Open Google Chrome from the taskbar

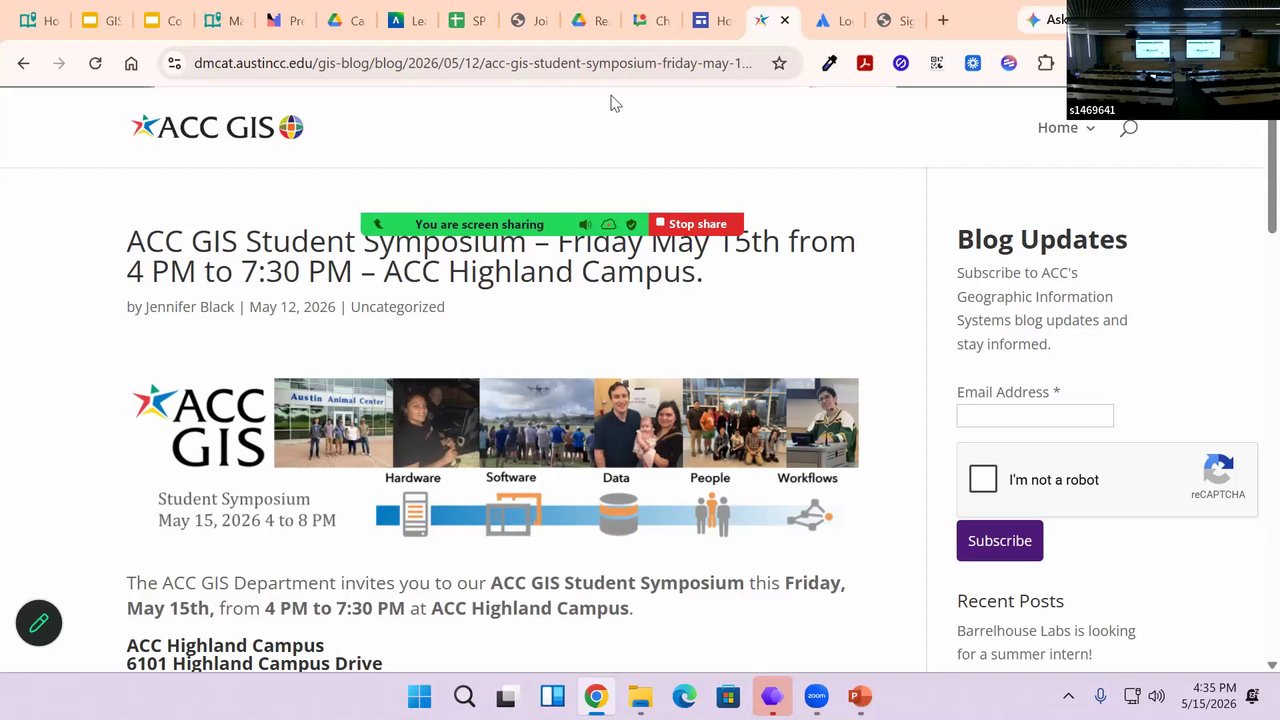tap(596, 696)
